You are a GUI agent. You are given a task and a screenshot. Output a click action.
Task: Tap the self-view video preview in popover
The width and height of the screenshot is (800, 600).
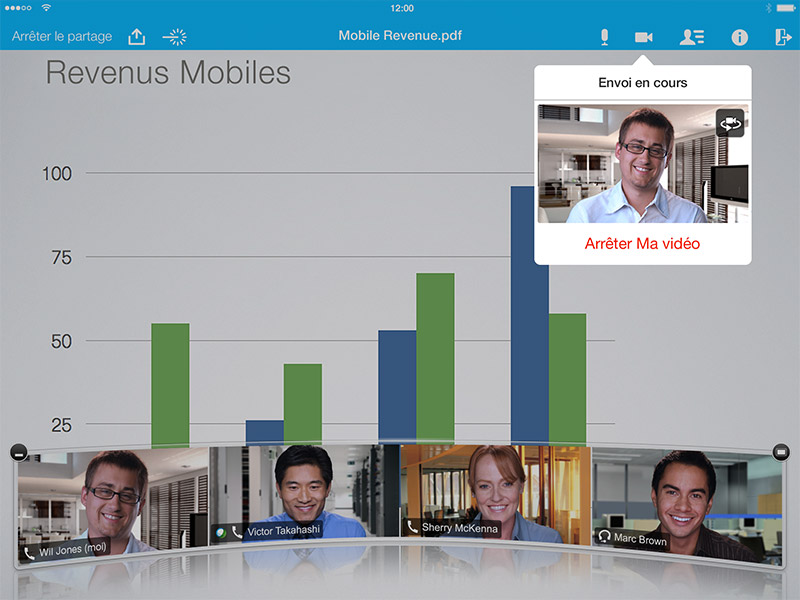tap(630, 165)
